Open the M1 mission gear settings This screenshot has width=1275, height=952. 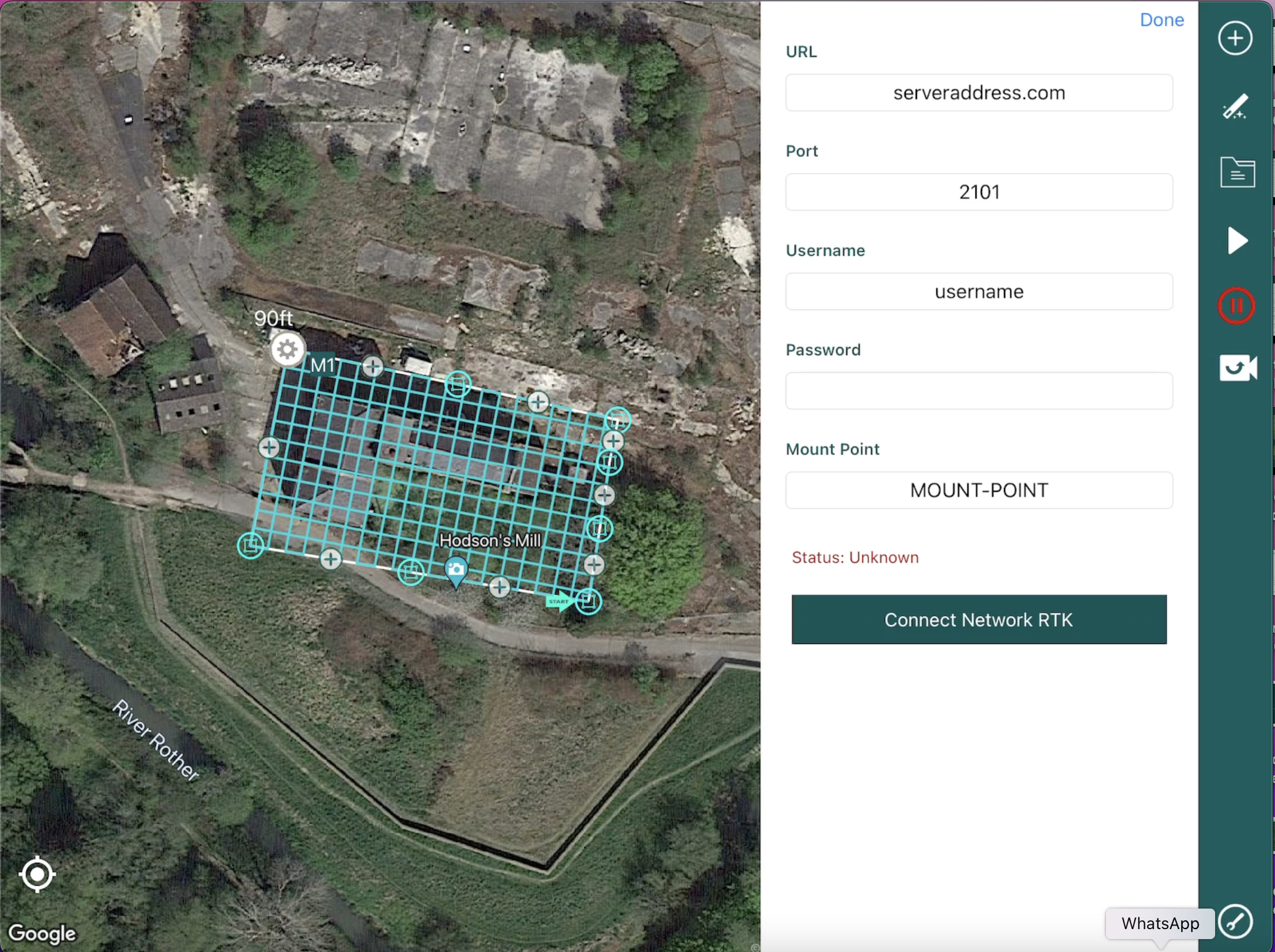tap(288, 350)
